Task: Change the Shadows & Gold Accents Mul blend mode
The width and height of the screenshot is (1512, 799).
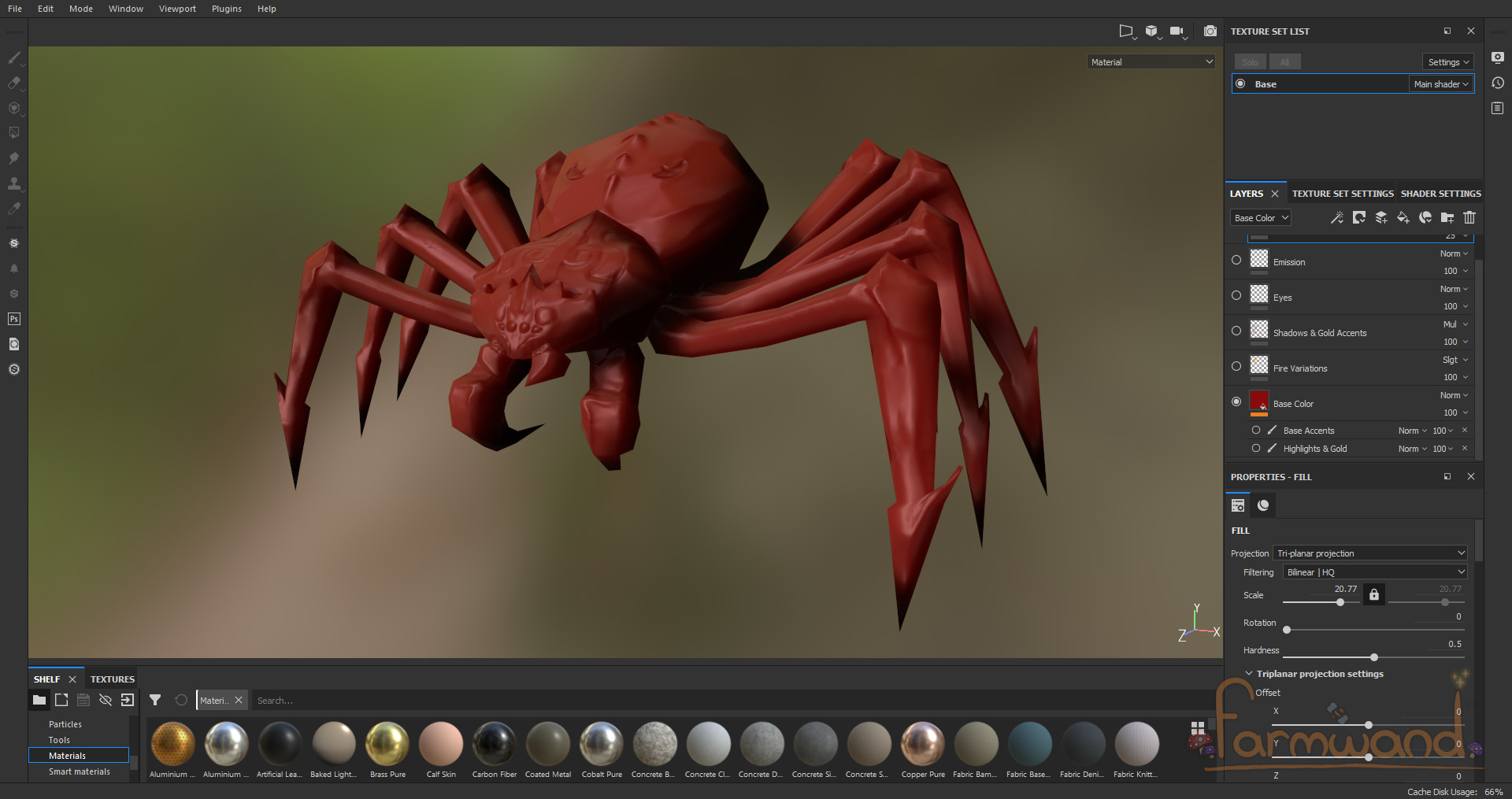Action: click(x=1455, y=324)
